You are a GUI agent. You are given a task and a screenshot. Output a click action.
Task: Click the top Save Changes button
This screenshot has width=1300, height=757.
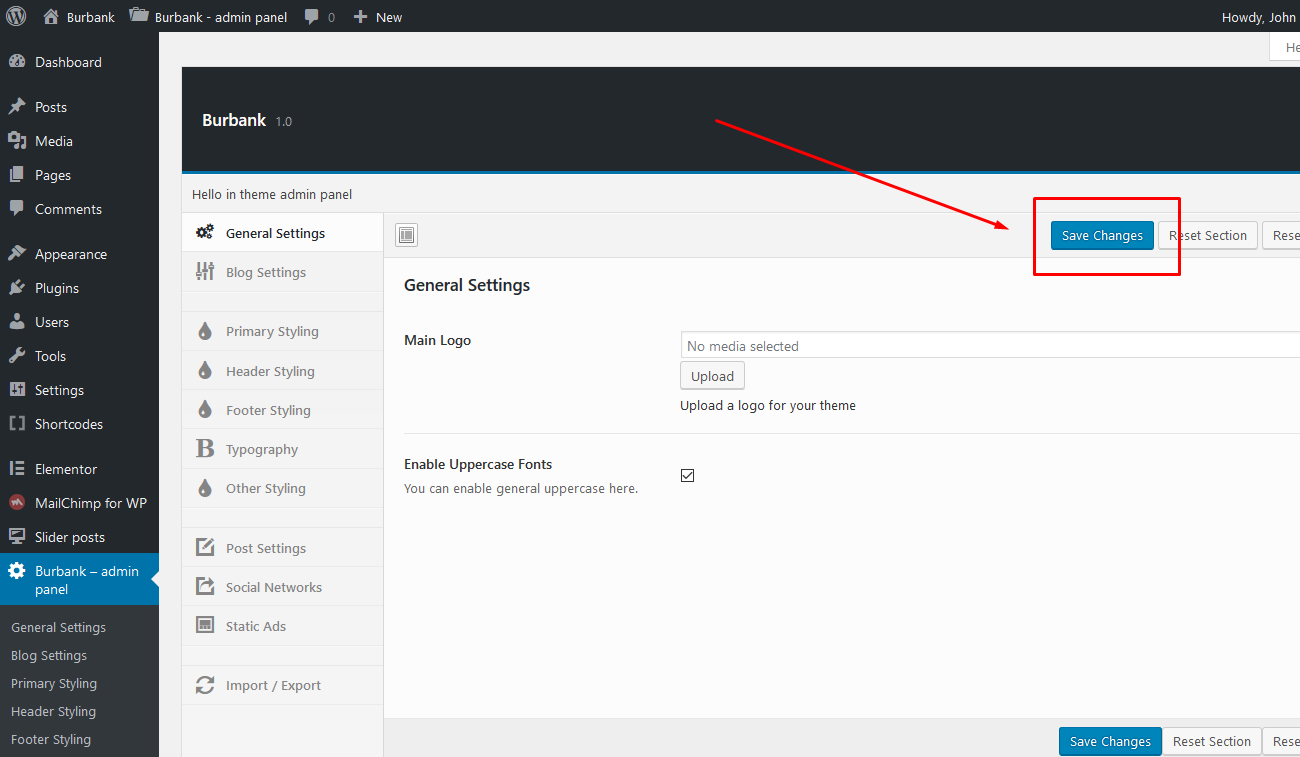[x=1102, y=235]
